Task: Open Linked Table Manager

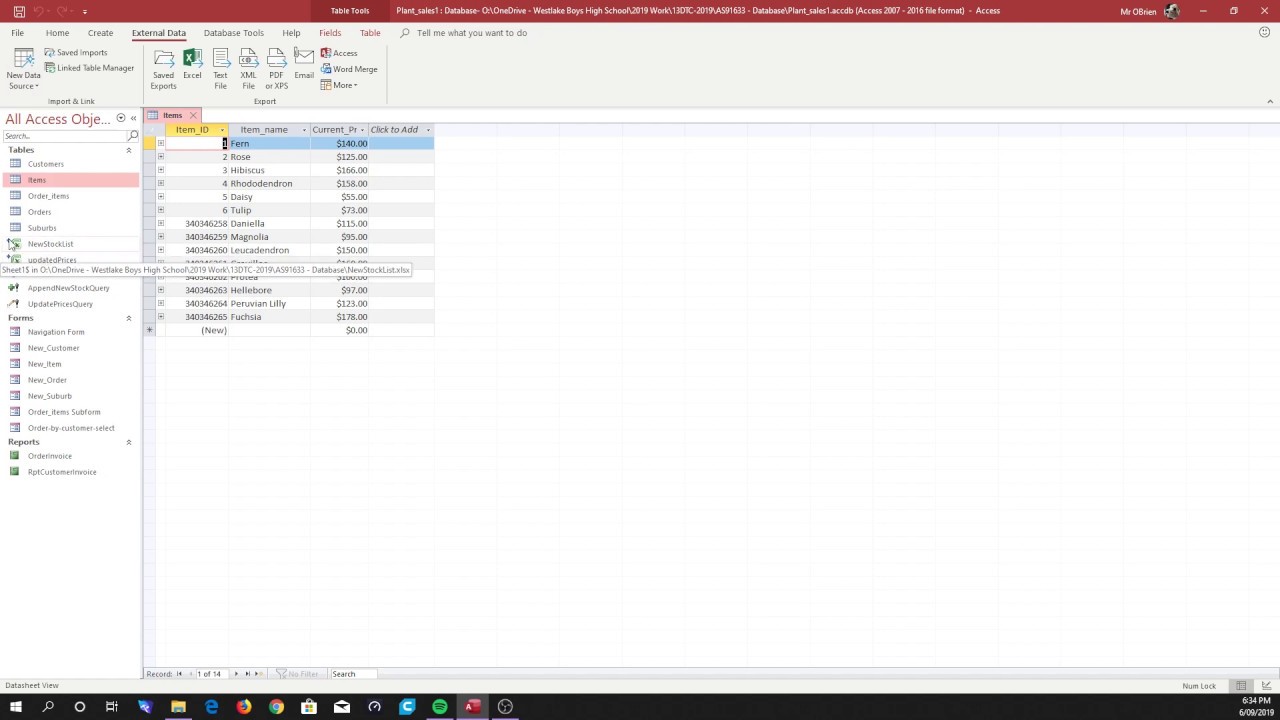Action: click(x=89, y=68)
